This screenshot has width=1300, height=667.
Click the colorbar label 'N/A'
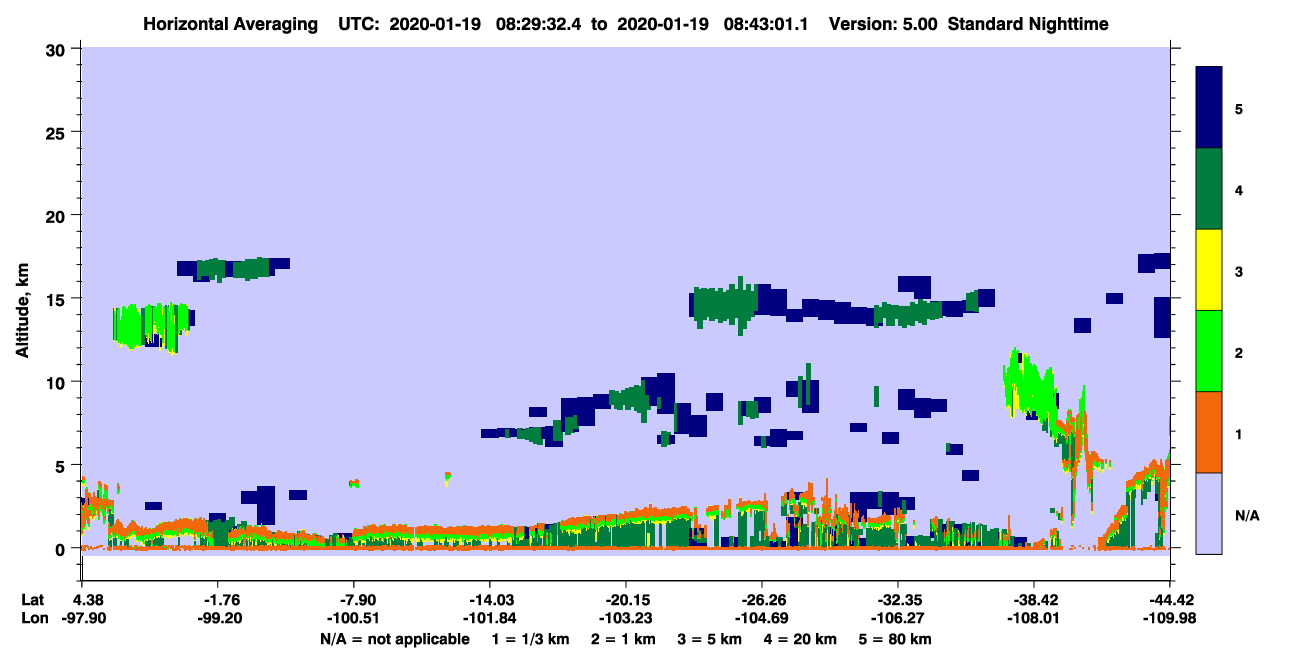pos(1247,516)
